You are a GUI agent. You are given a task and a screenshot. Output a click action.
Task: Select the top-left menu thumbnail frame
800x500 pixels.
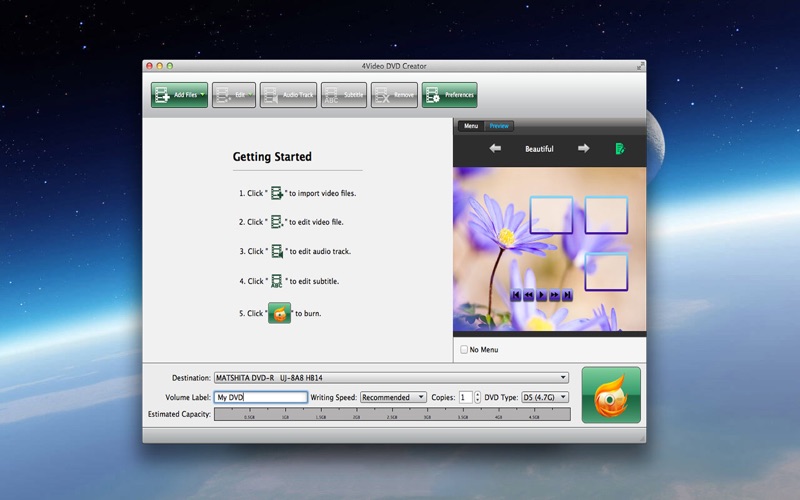pyautogui.click(x=552, y=215)
